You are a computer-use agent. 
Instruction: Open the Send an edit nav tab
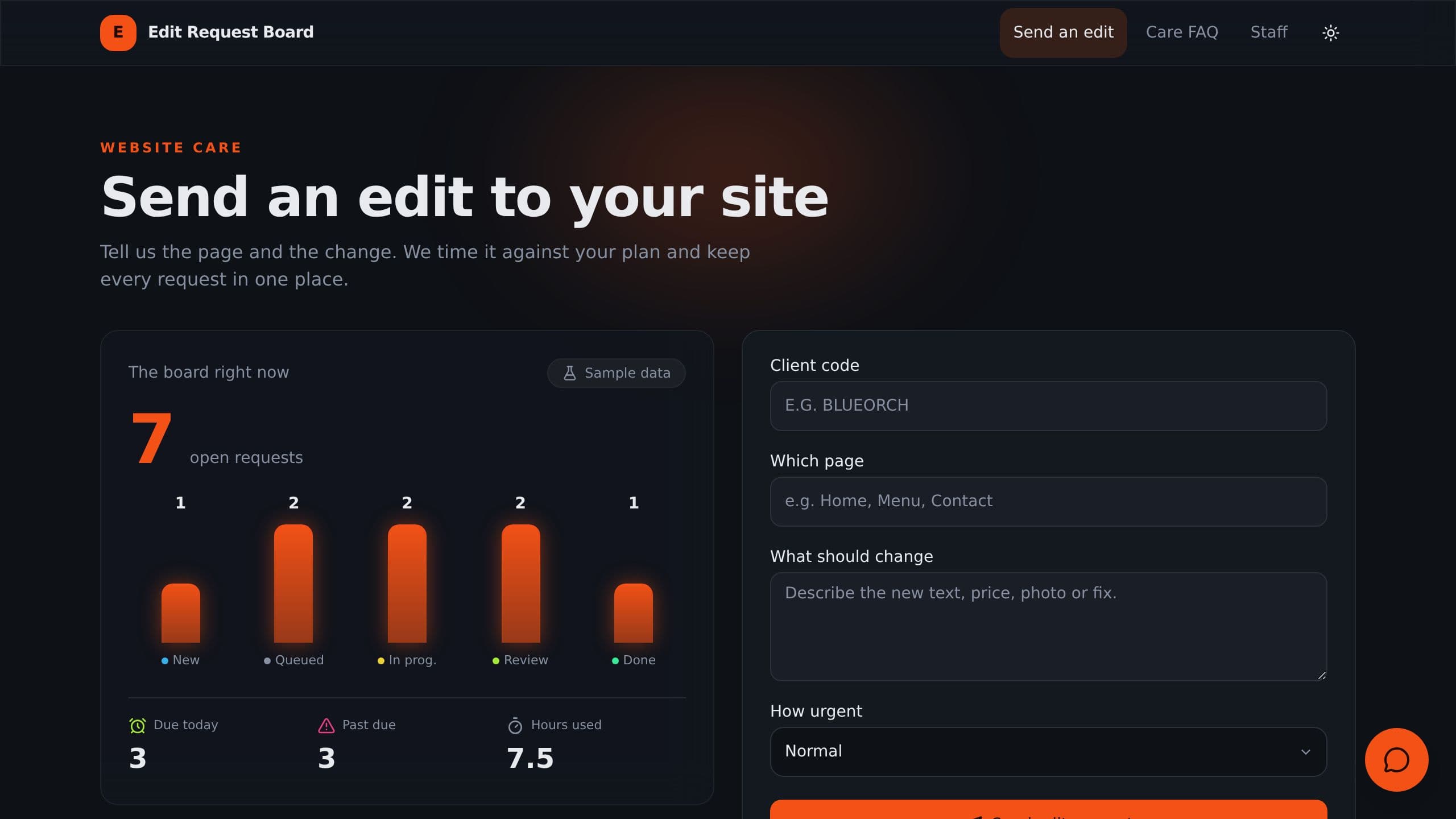pos(1063,32)
